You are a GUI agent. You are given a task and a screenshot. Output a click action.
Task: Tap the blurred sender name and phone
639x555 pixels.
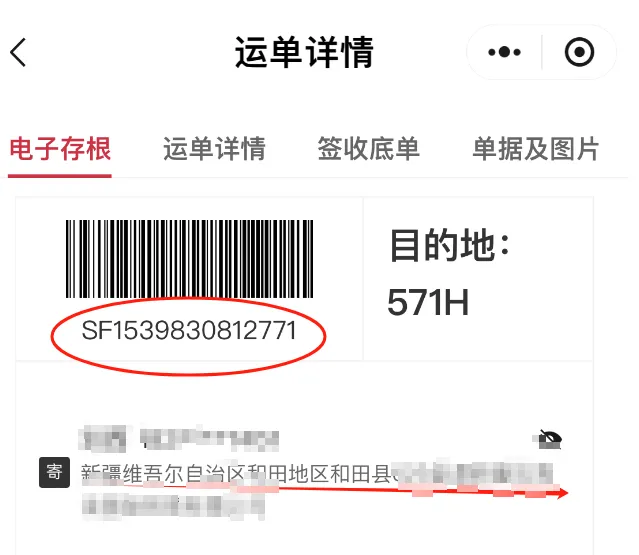[x=179, y=439]
